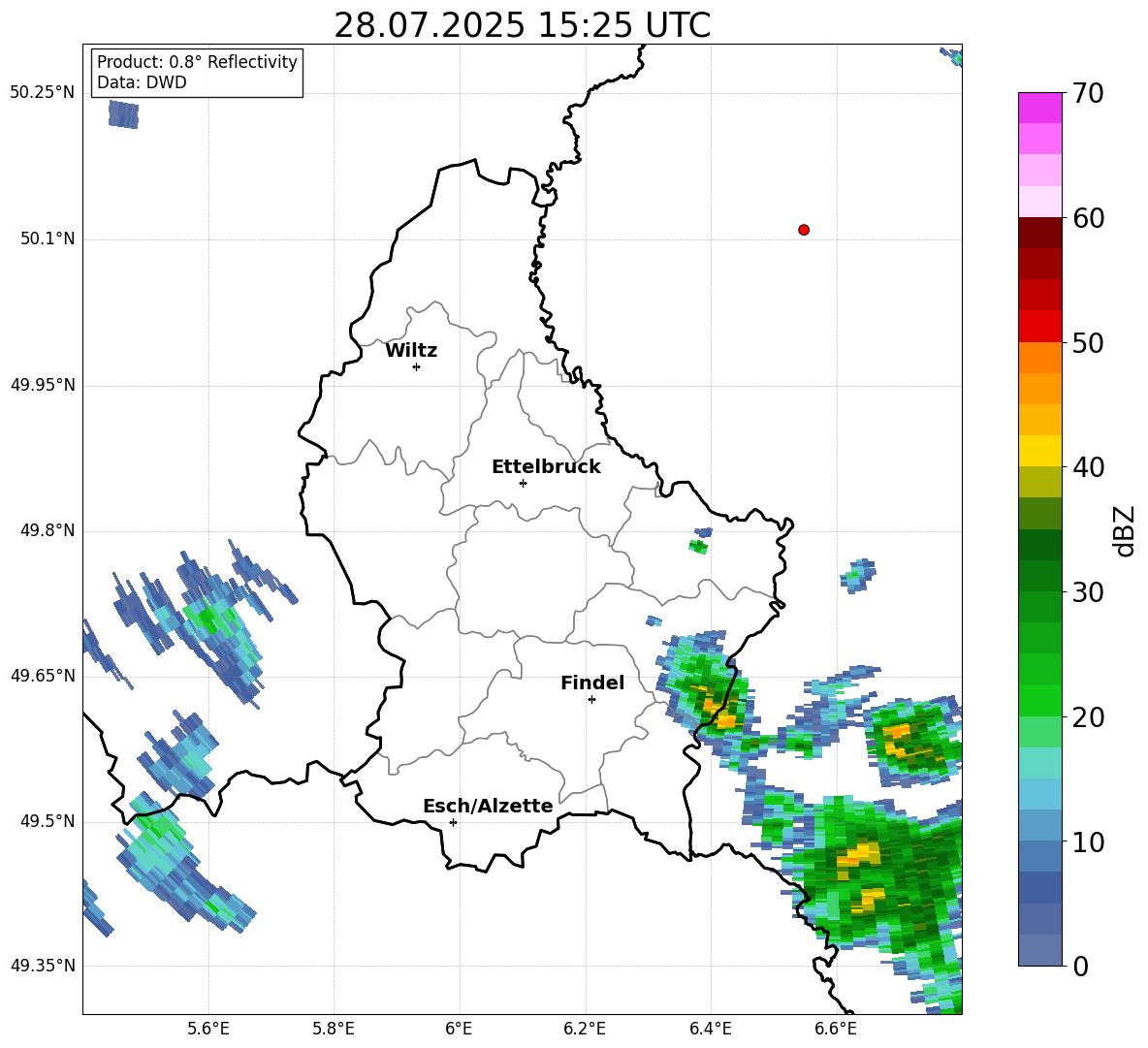Click the colorbar label 40
The width and height of the screenshot is (1148, 1048).
click(1088, 467)
